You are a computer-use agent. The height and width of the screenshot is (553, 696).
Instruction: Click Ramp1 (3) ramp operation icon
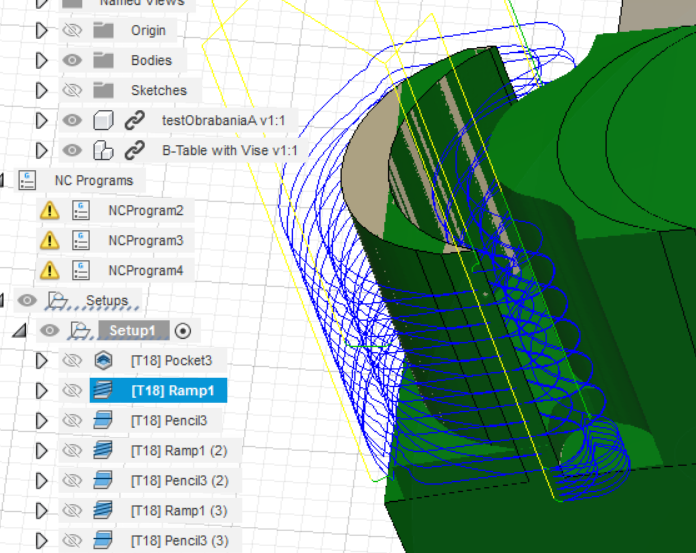pos(103,510)
